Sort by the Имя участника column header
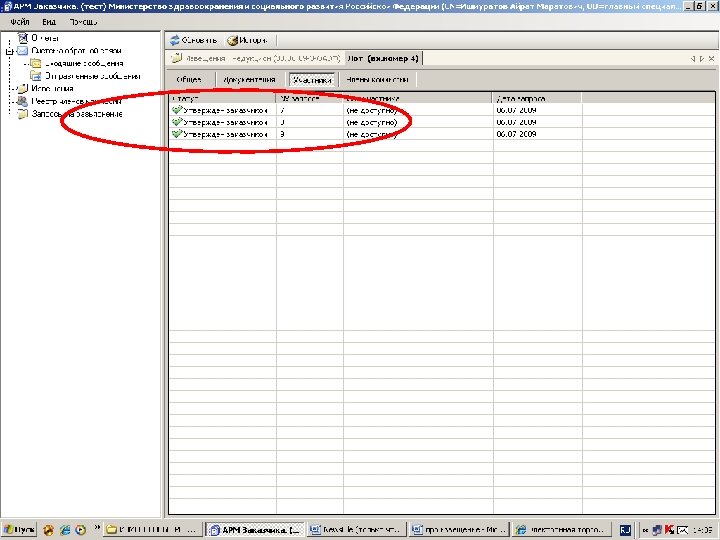The width and height of the screenshot is (720, 540). point(418,98)
